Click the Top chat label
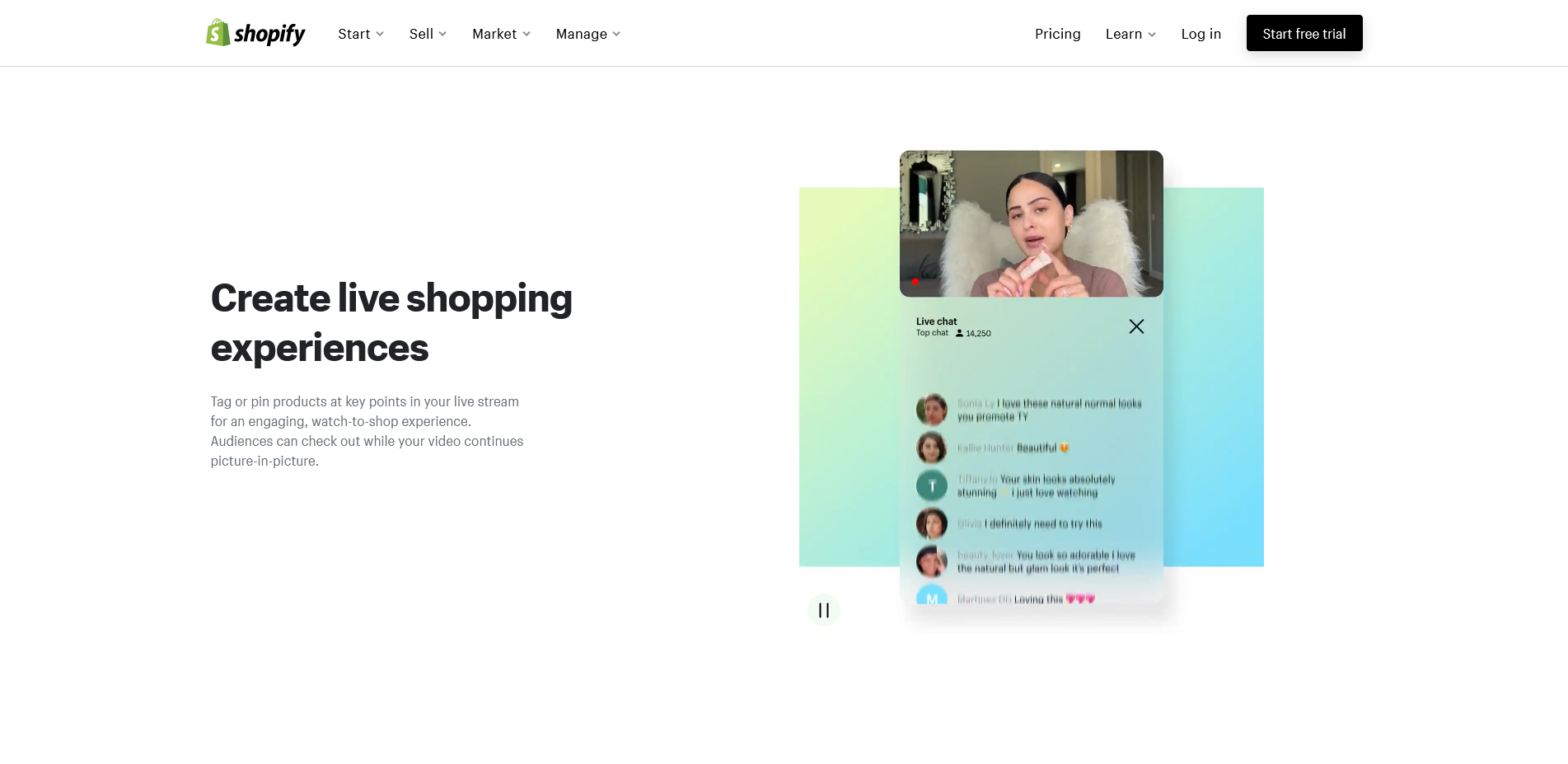Screen dimensions: 1568x764 932,333
